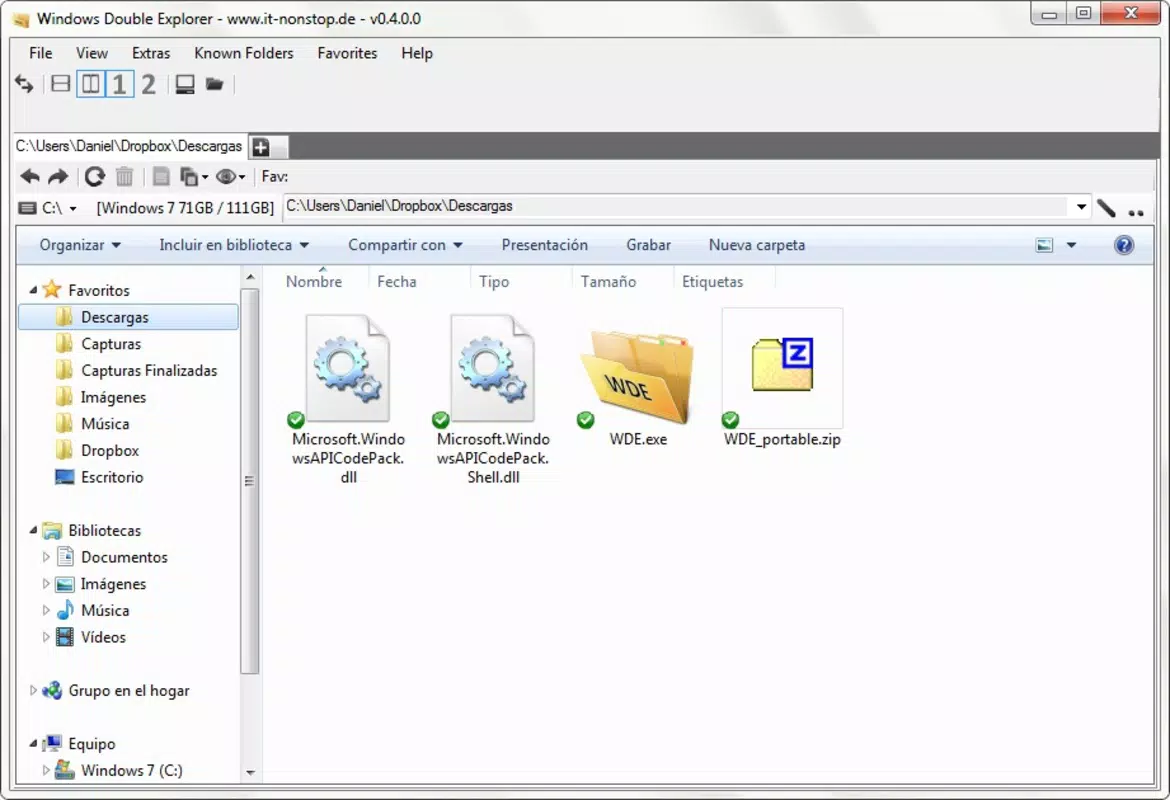Screen dimensions: 1170x800
Task: Click the trash delete icon
Action: tap(125, 177)
